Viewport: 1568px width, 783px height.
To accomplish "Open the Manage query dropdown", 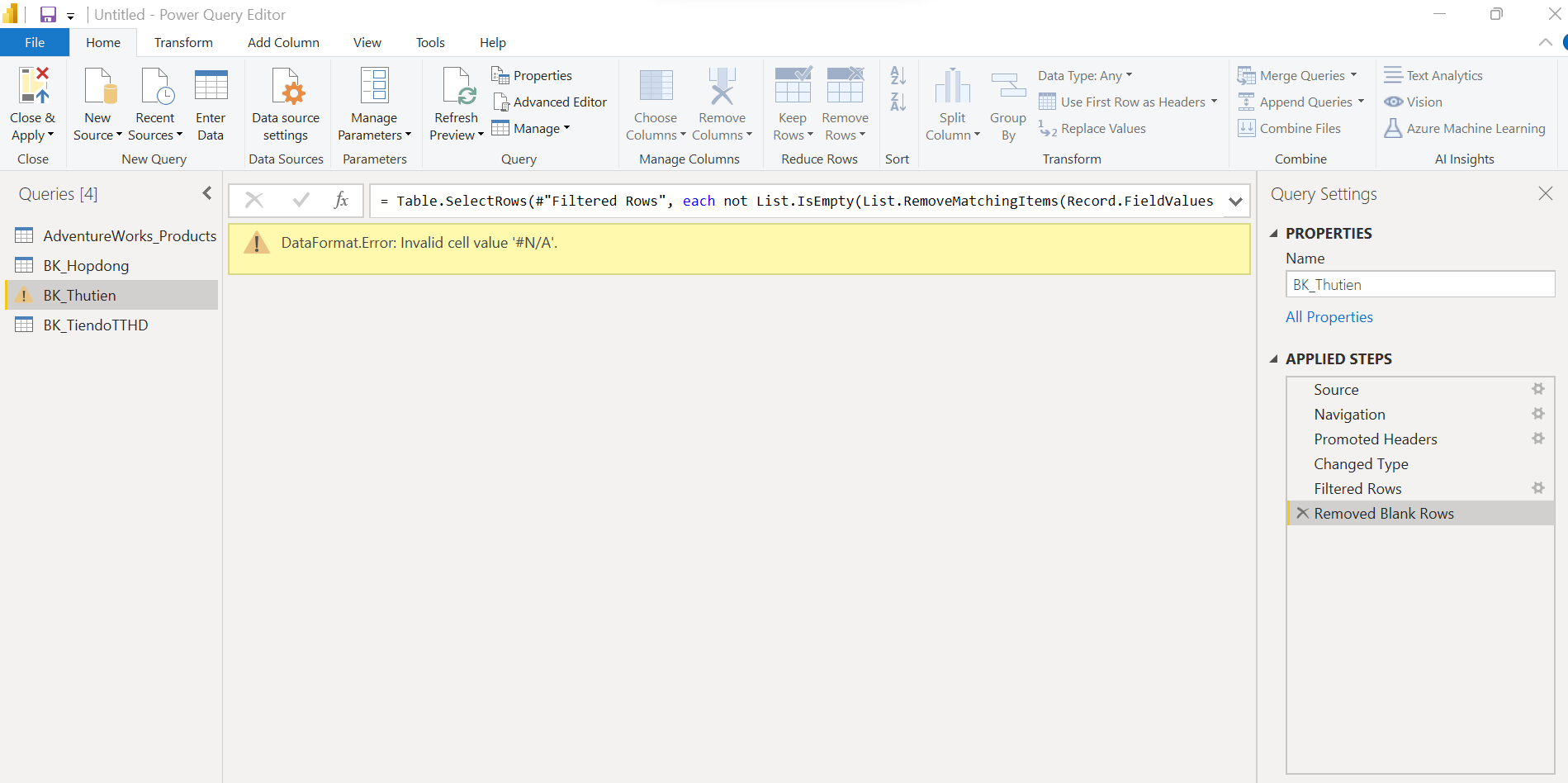I will (531, 128).
